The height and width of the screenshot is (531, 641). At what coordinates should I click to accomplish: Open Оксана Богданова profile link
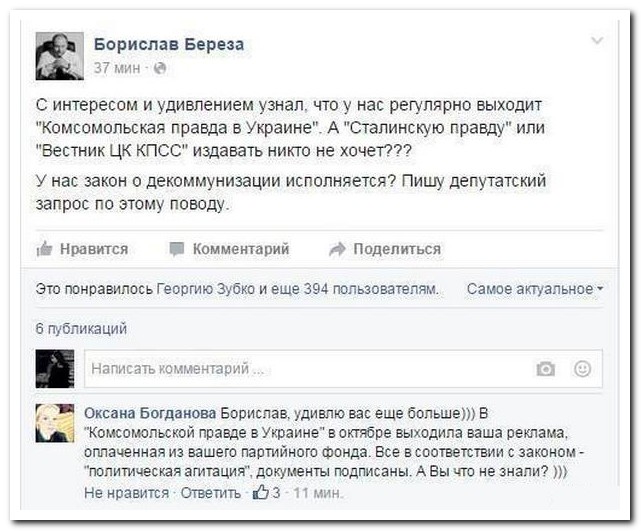[149, 412]
